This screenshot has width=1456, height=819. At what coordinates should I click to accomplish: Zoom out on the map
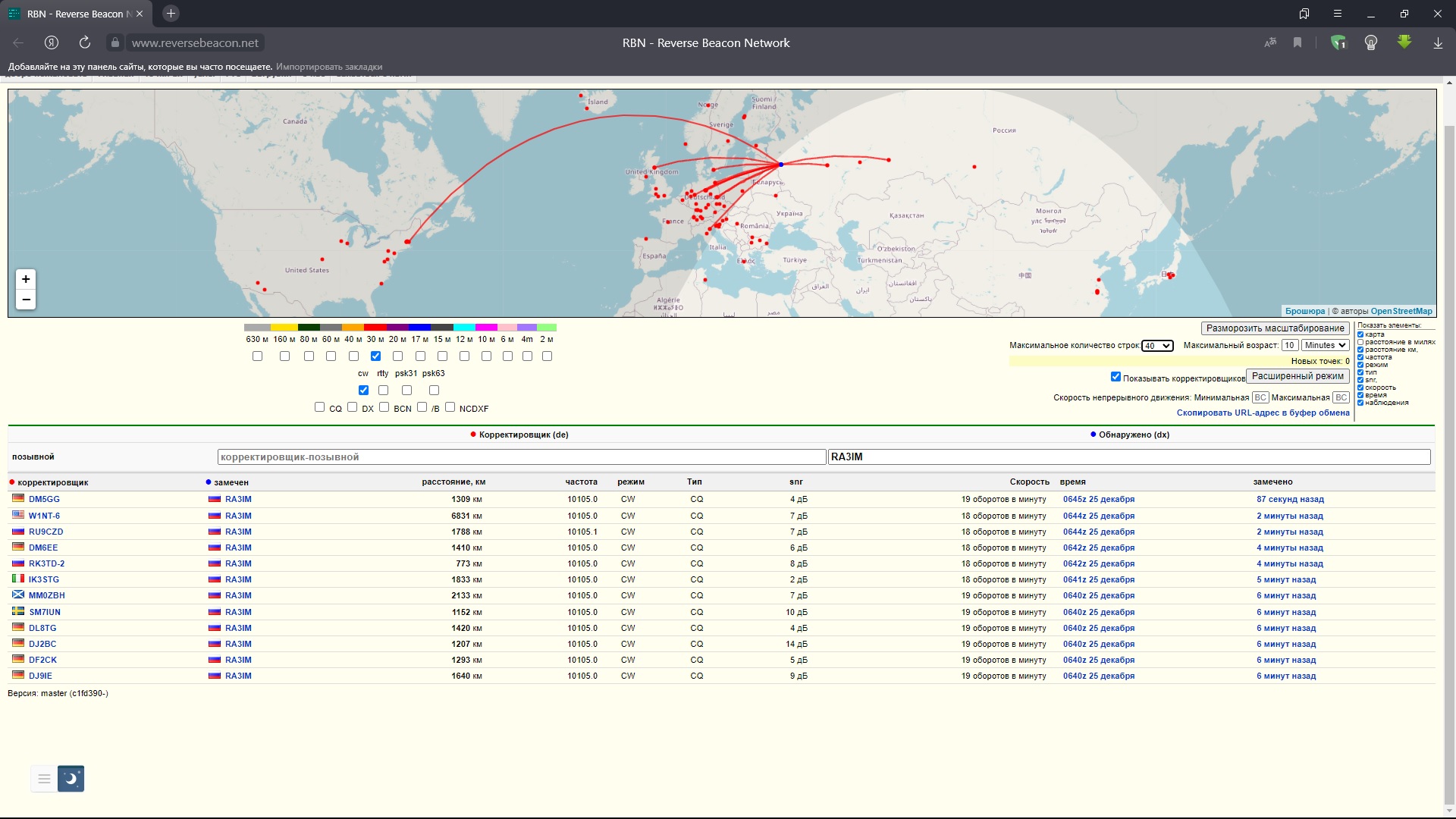click(x=26, y=300)
